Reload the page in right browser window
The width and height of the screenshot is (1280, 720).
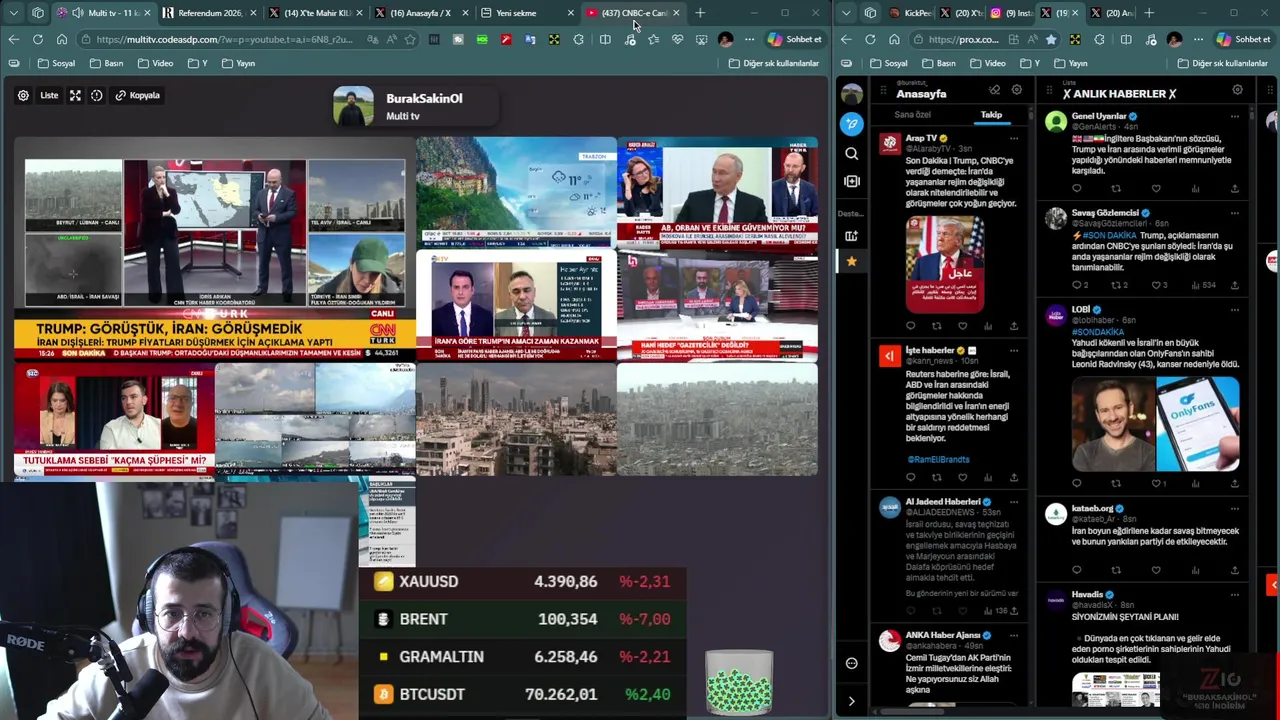click(x=870, y=39)
